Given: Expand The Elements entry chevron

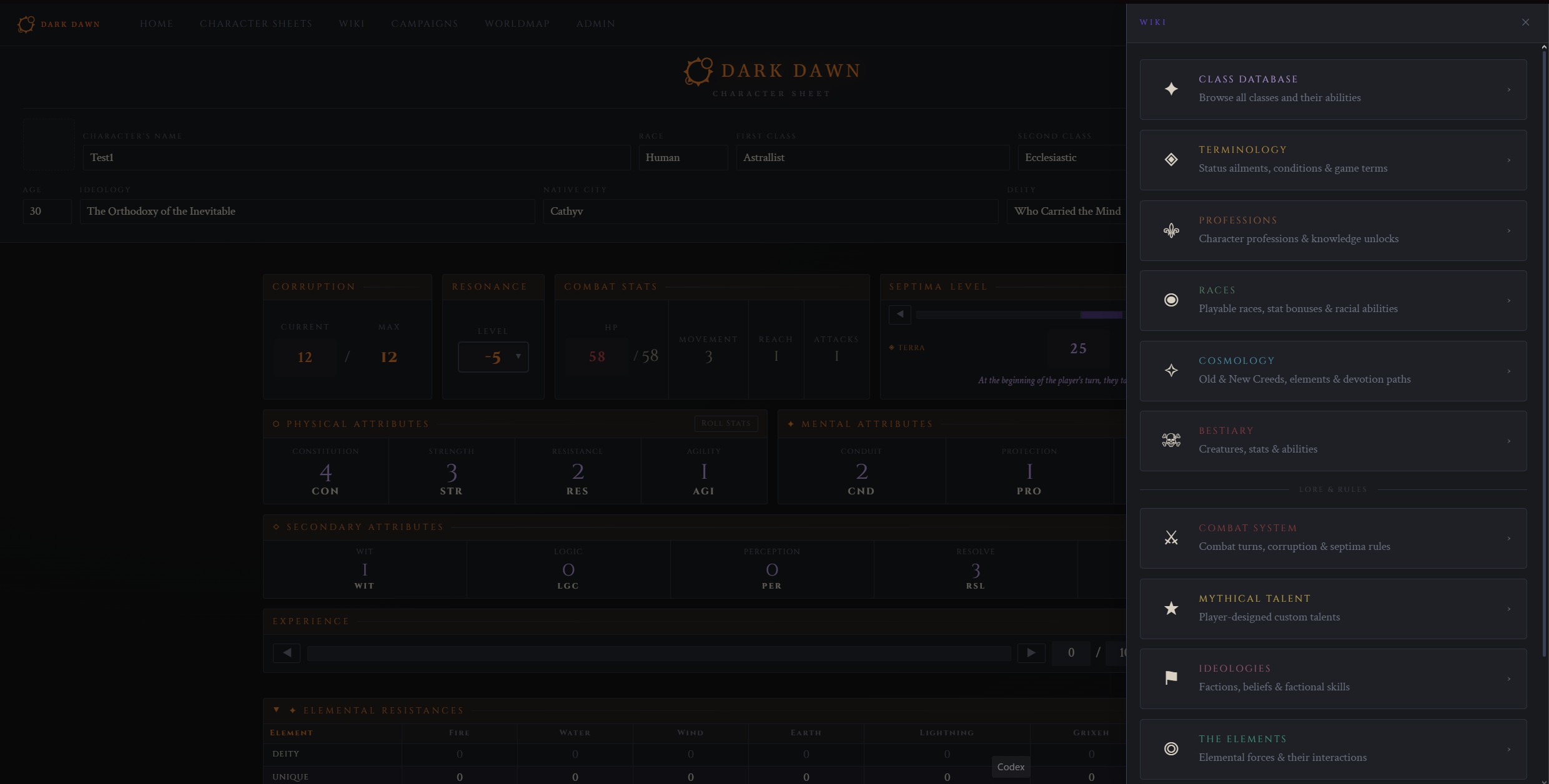Looking at the screenshot, I should [1509, 749].
